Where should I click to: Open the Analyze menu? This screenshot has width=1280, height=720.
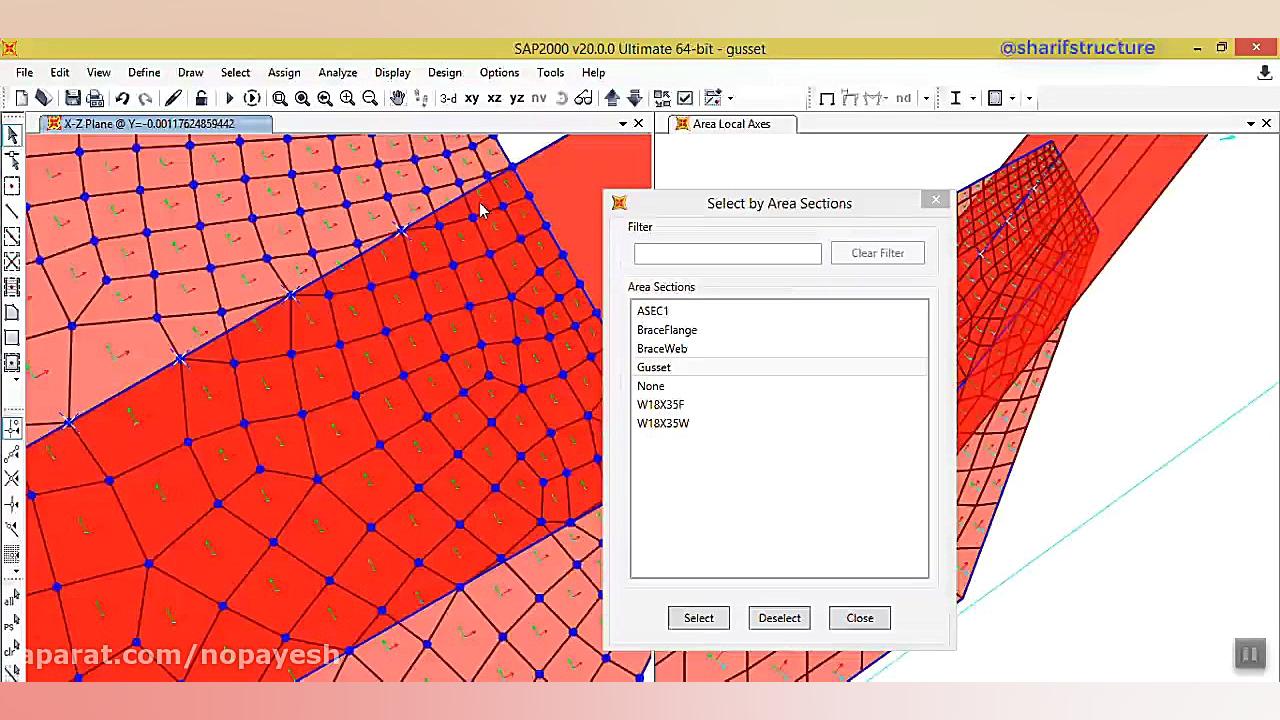point(337,73)
